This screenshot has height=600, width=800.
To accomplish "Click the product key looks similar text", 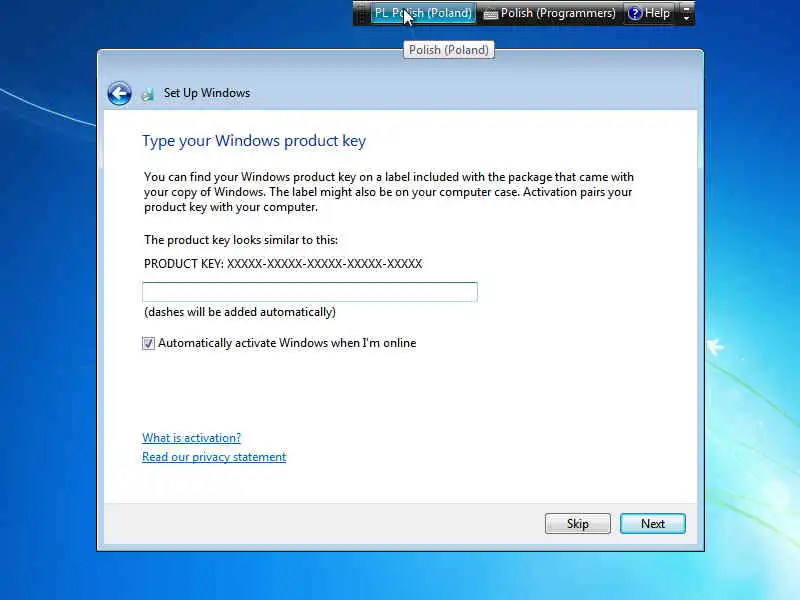I will tap(241, 240).
